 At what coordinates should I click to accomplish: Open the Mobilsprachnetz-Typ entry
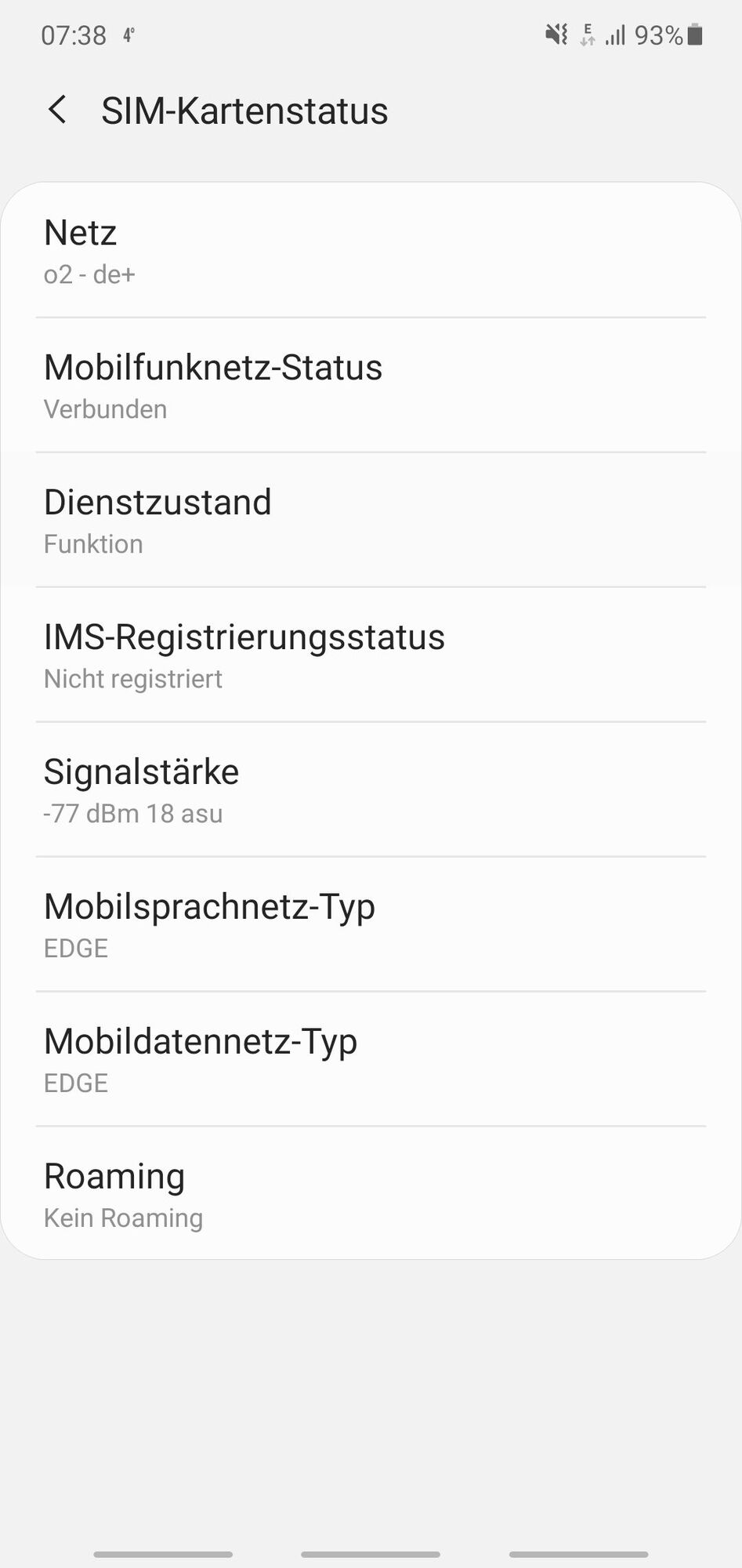click(x=371, y=924)
